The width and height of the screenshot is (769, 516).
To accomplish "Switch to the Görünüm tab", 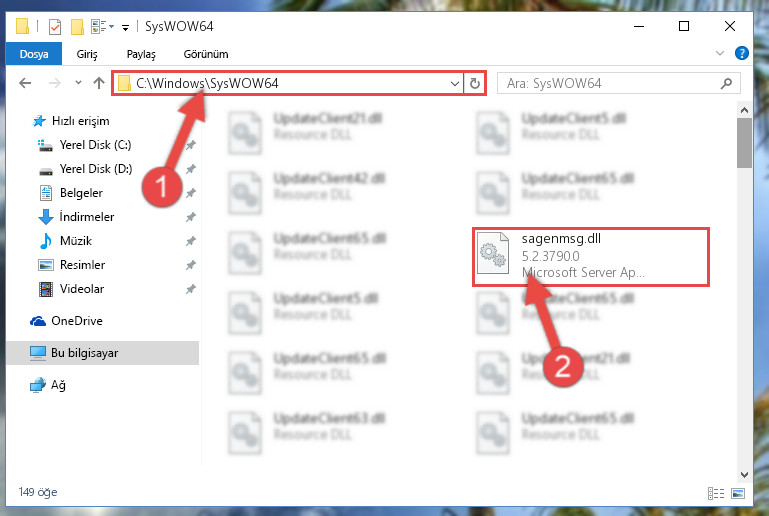I will coord(205,54).
